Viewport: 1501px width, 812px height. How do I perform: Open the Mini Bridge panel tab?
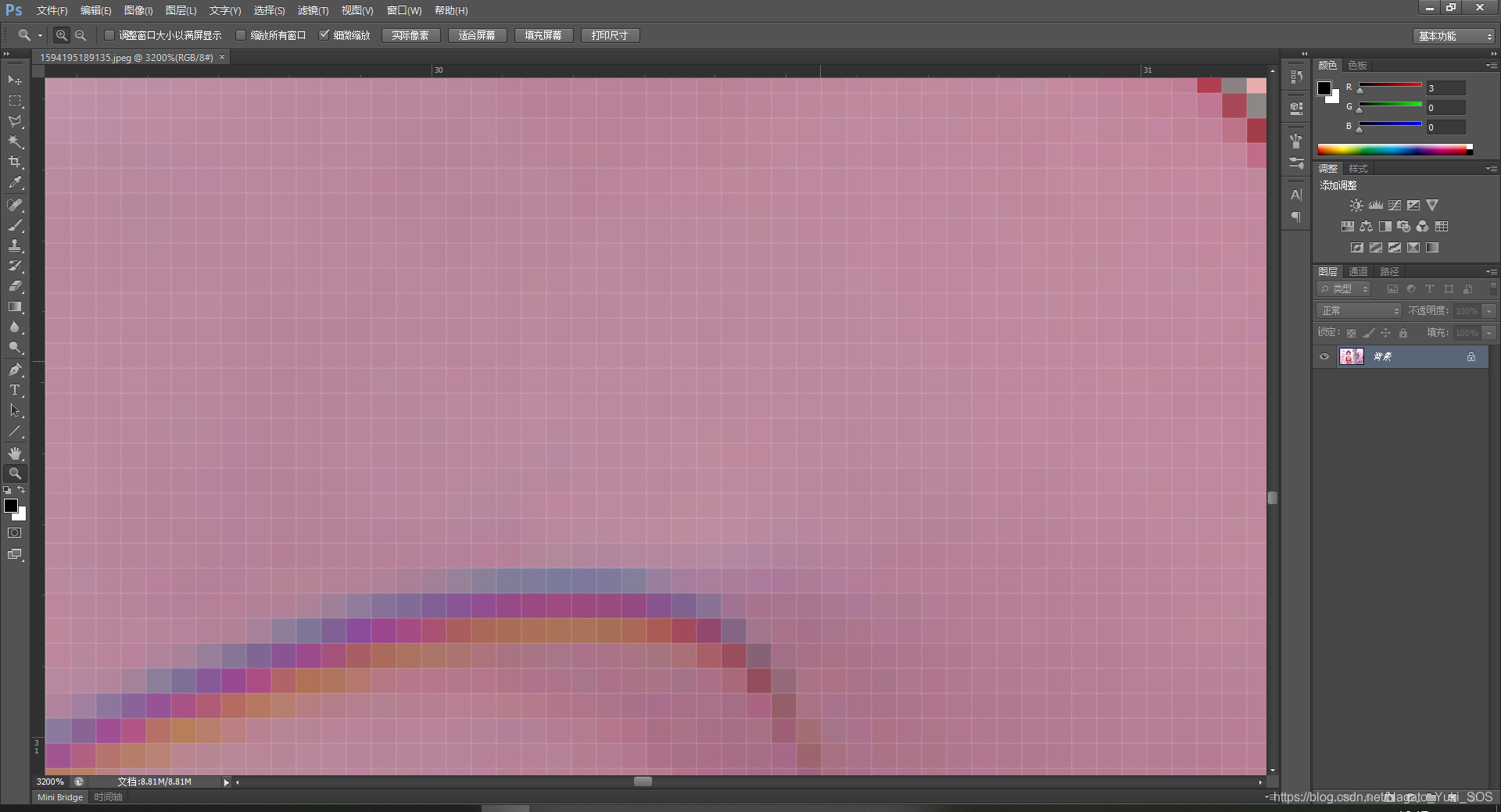[x=59, y=797]
